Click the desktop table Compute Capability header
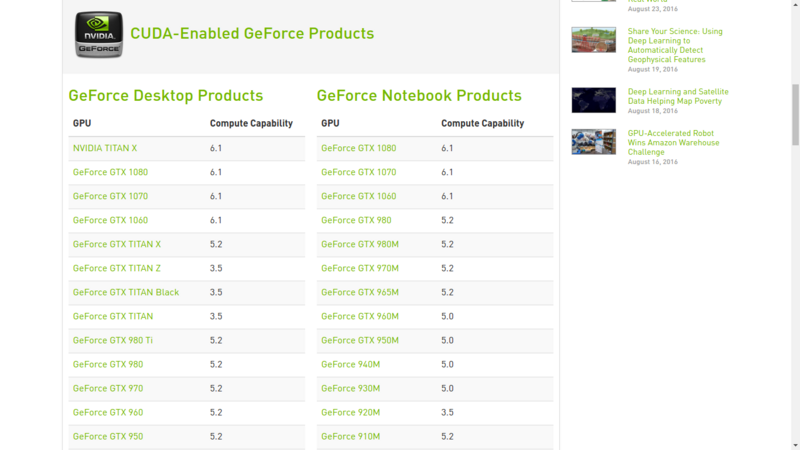The height and width of the screenshot is (450, 800). (251, 123)
